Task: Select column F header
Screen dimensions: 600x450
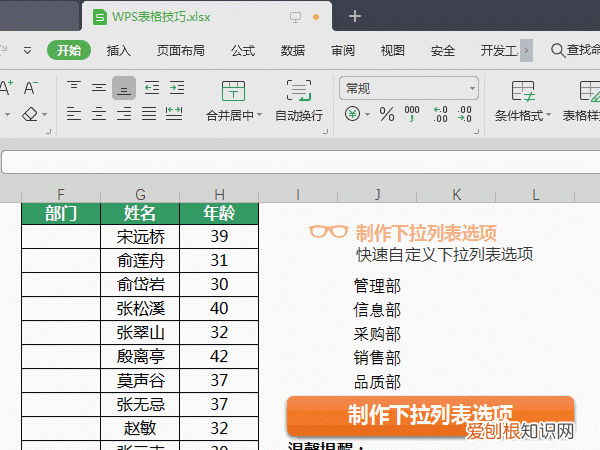Action: (x=61, y=194)
